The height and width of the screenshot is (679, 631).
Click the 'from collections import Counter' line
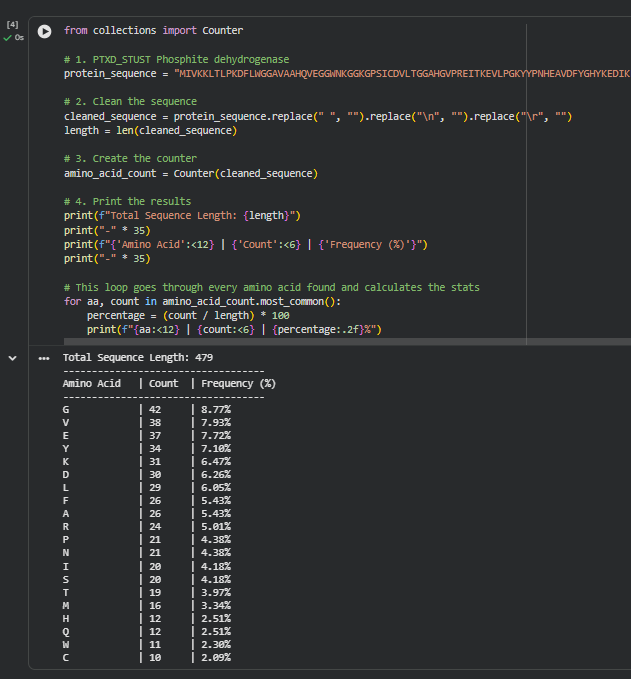[x=153, y=31]
